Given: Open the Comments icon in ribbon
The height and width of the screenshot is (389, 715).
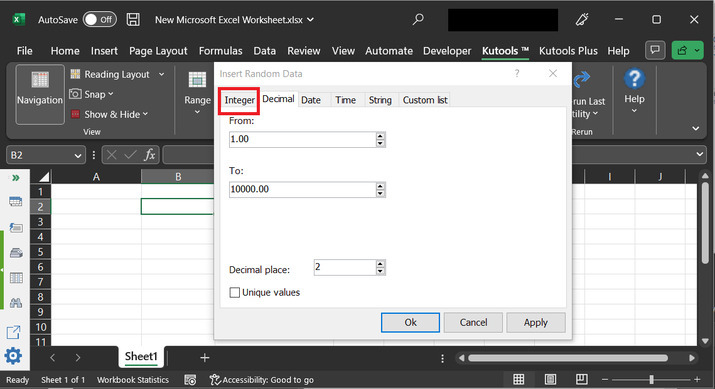Looking at the screenshot, I should click(x=655, y=50).
